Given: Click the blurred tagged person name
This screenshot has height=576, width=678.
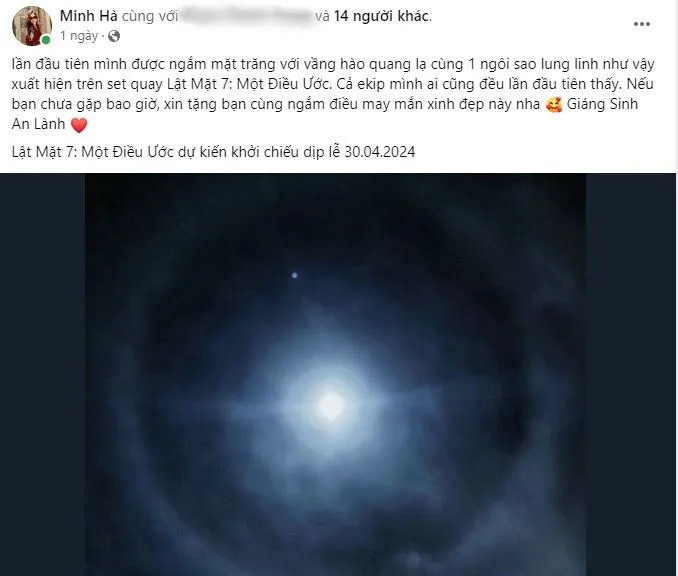Looking at the screenshot, I should (245, 16).
